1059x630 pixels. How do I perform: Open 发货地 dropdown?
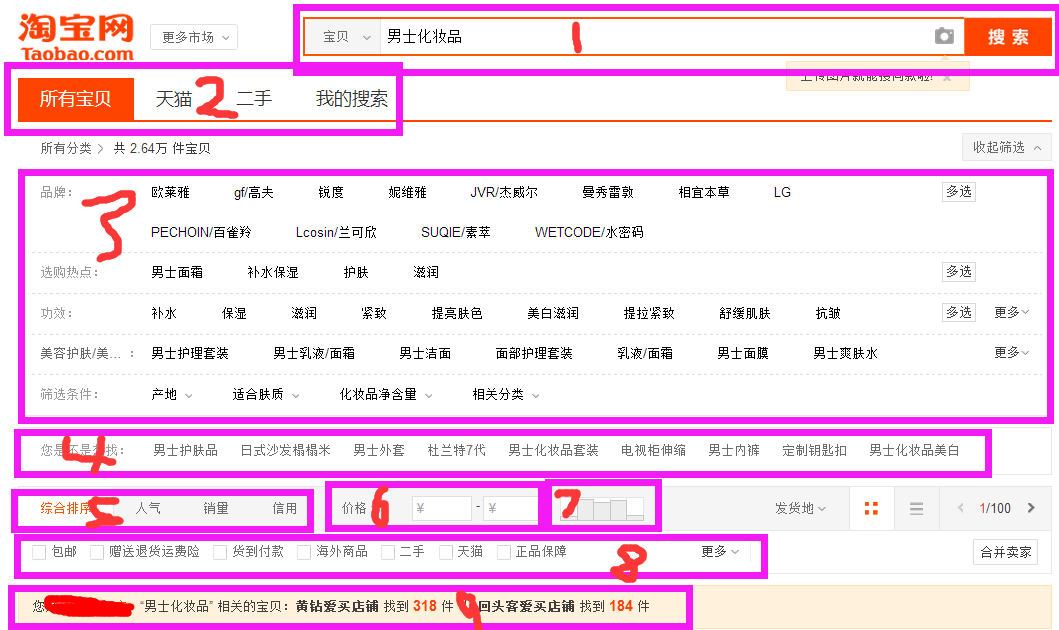point(800,508)
